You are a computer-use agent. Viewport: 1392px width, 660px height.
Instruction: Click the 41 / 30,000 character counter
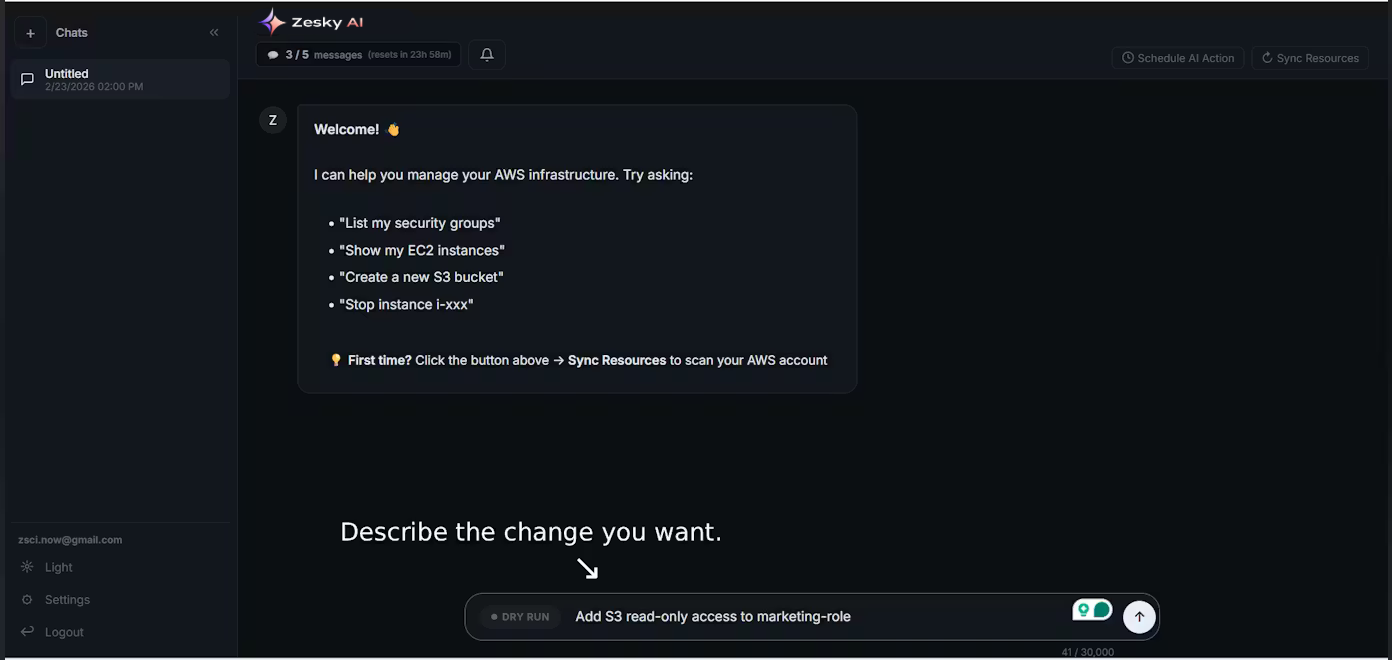[1086, 651]
